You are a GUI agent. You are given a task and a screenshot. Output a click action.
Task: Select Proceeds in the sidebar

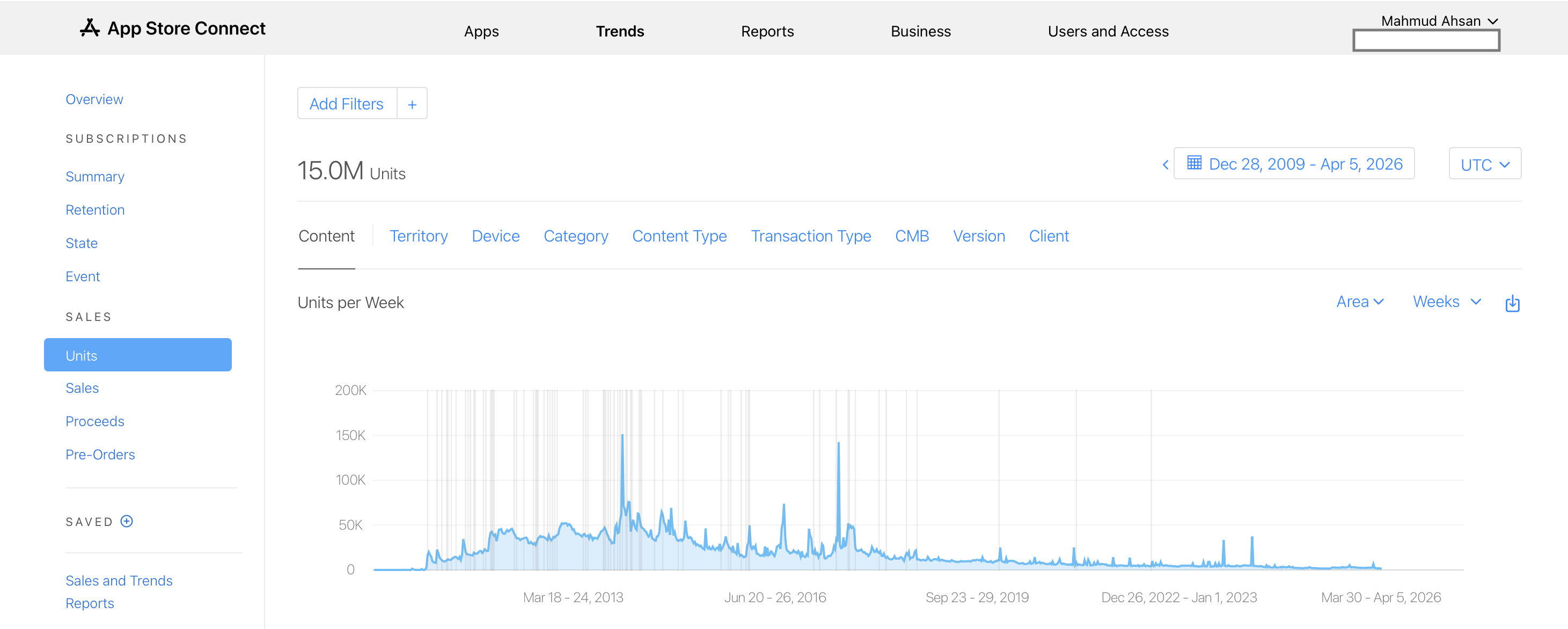coord(95,421)
